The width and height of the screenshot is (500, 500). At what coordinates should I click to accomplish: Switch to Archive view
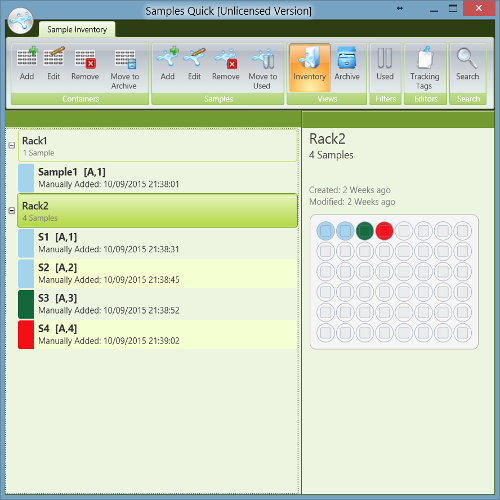(x=347, y=64)
